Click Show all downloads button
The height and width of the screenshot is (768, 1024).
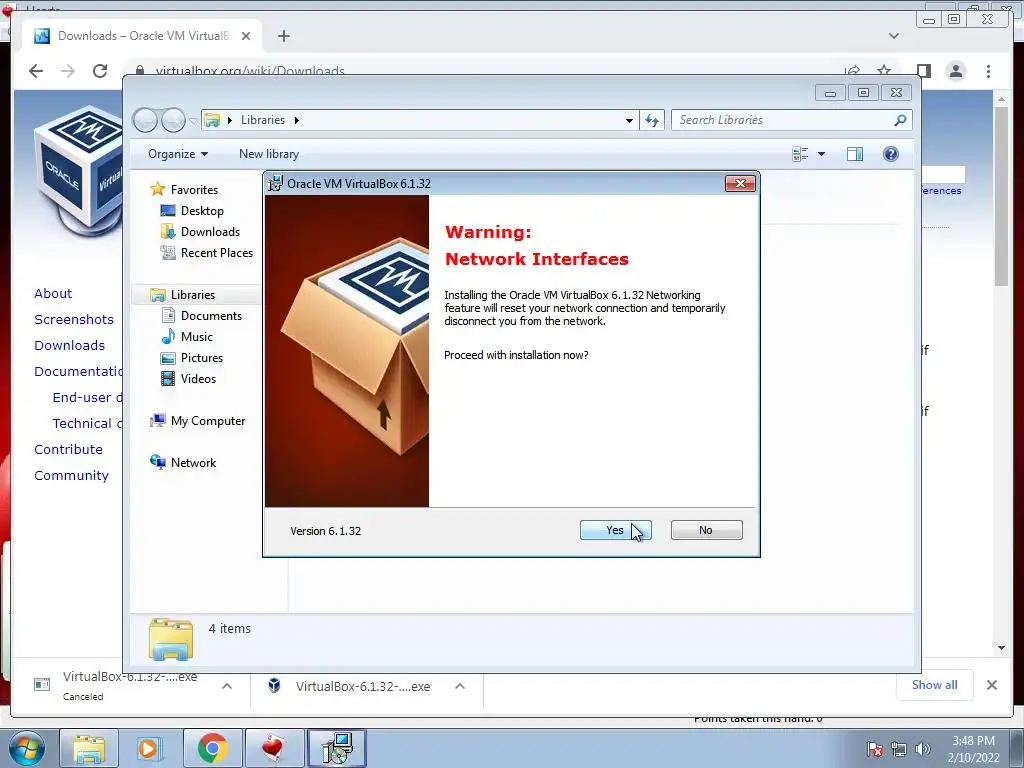tap(935, 685)
